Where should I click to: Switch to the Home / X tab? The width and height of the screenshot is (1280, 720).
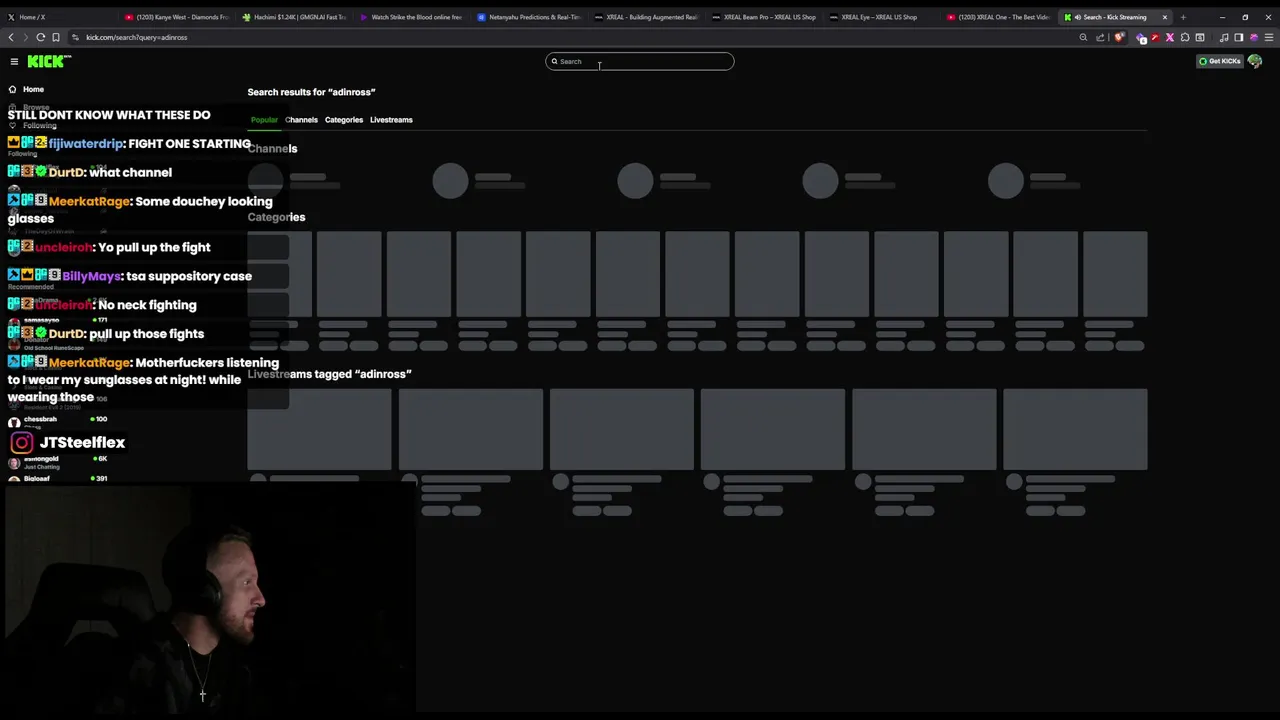pyautogui.click(x=58, y=17)
